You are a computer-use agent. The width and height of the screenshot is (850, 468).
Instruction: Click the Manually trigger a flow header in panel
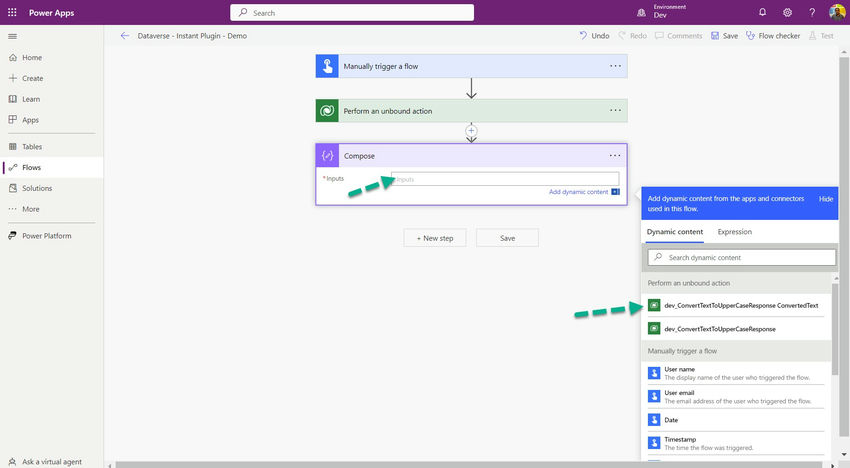coord(736,351)
